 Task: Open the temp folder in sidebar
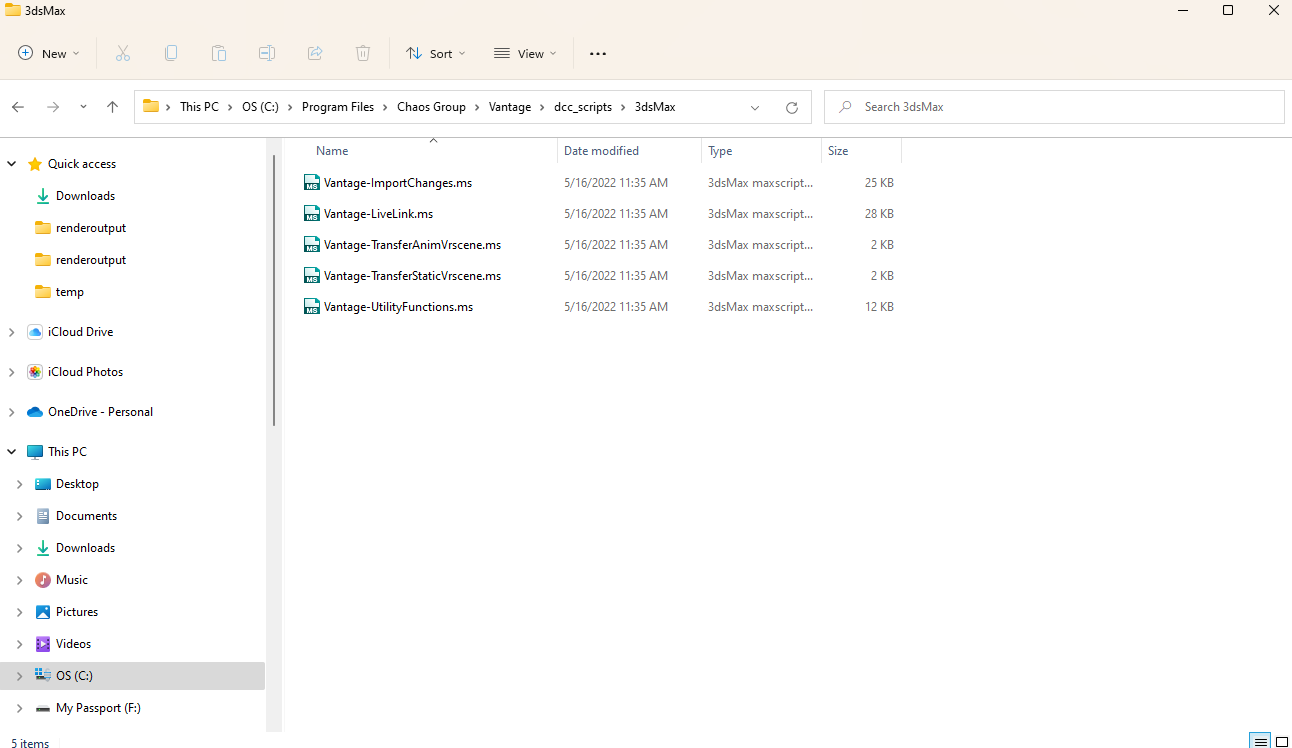(70, 292)
